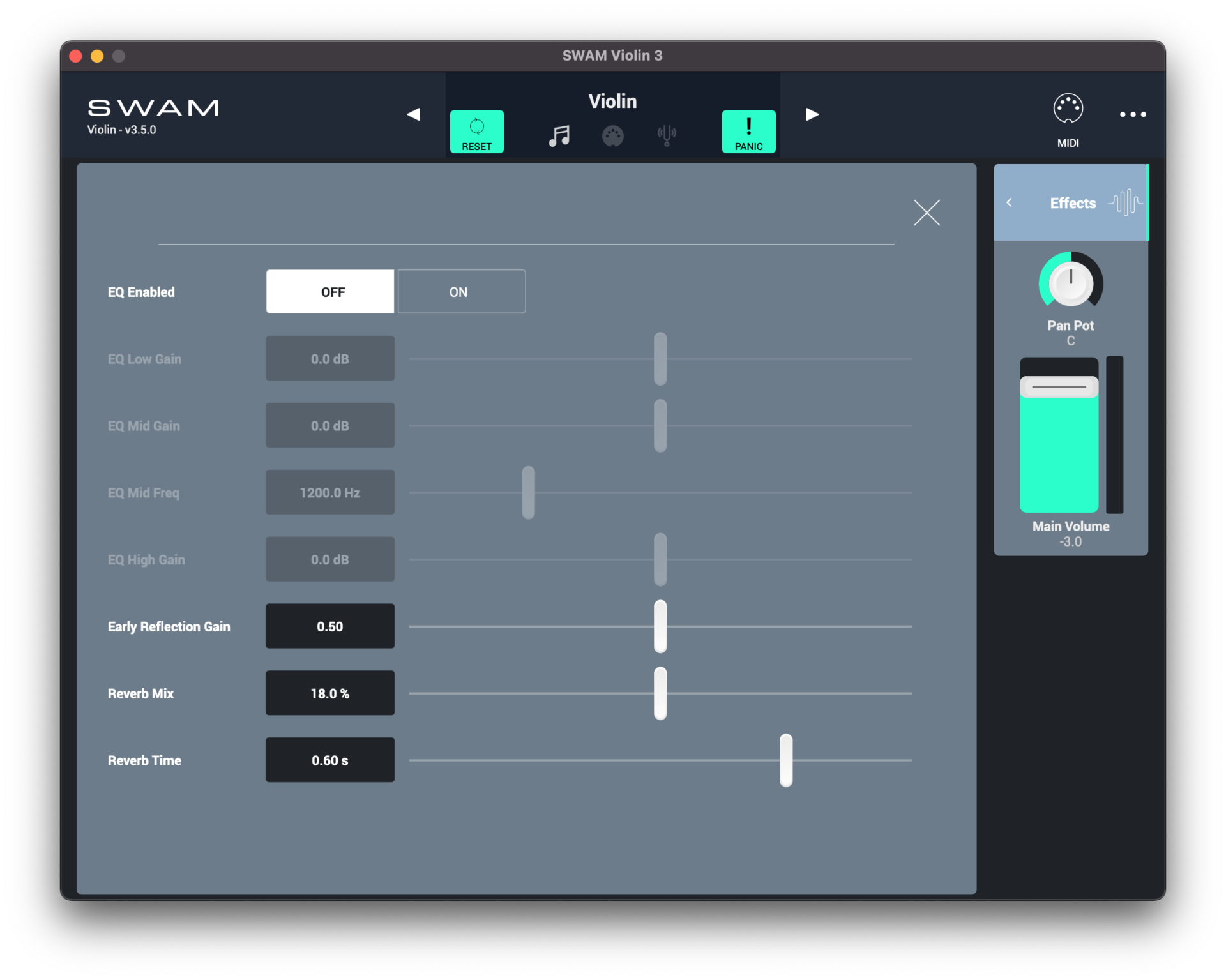
Task: Open the ellipsis options menu
Action: coord(1133,115)
